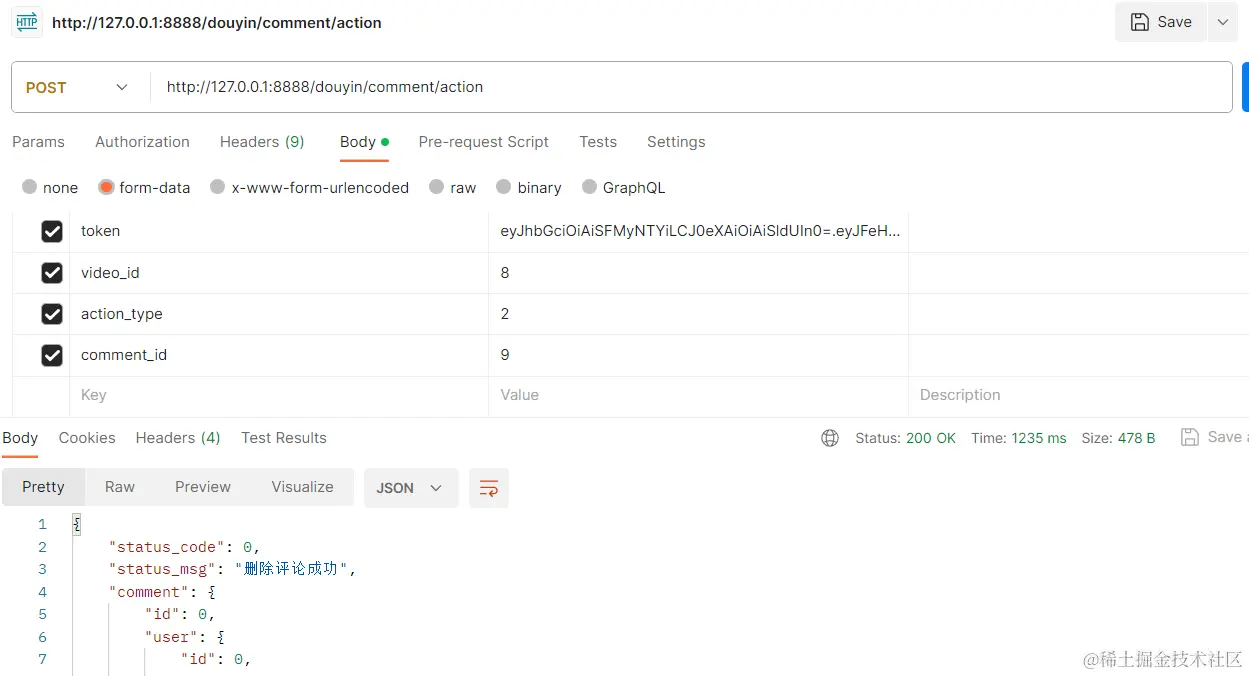The image size is (1249, 676).
Task: Open the Test Results tab
Action: [x=284, y=438]
